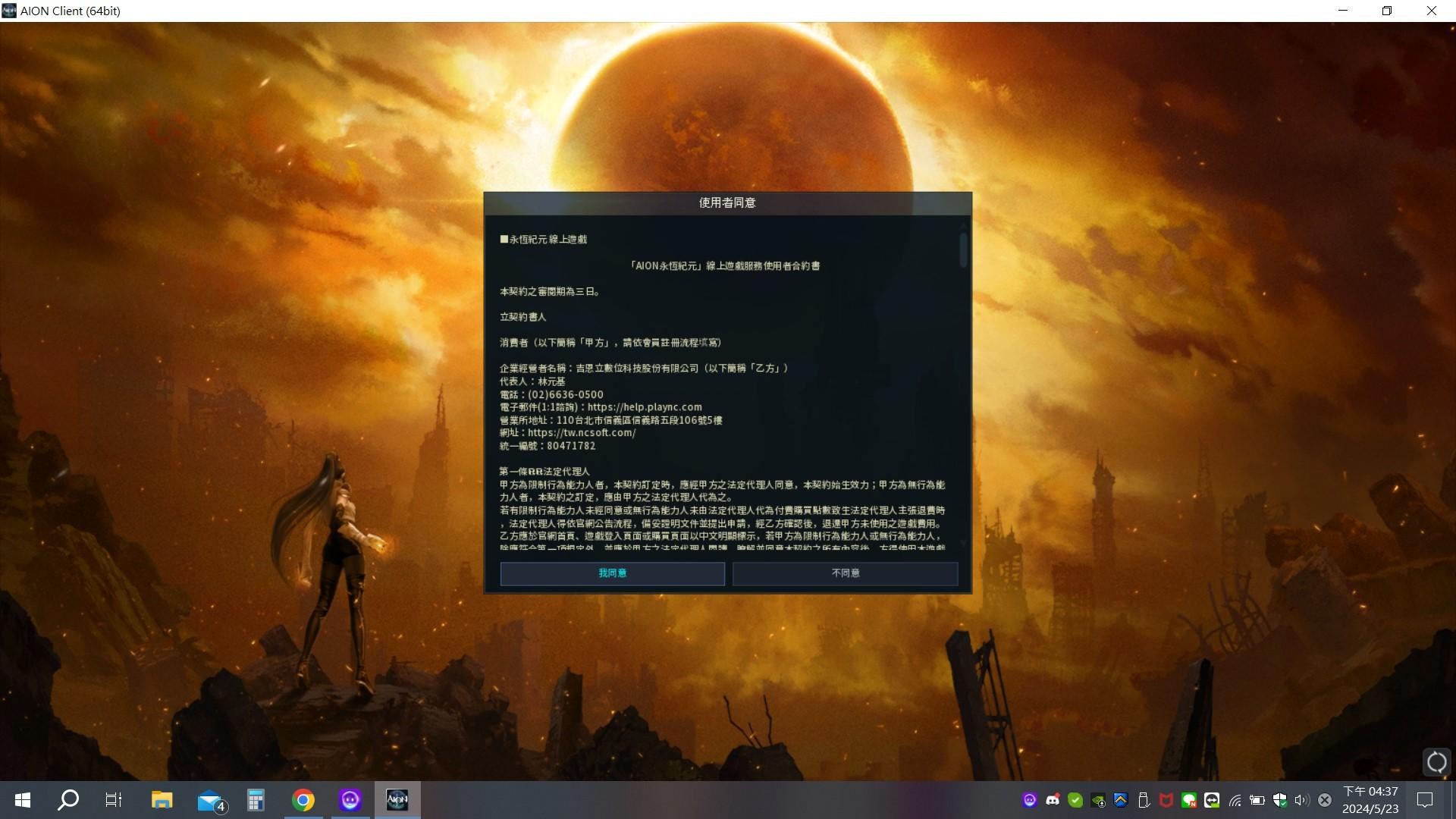The width and height of the screenshot is (1456, 819).
Task: Click the scroll down arrow in agreement dialog
Action: tap(963, 543)
